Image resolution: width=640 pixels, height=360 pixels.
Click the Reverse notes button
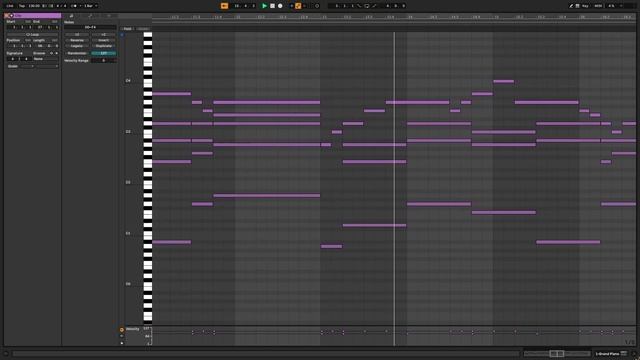click(77, 40)
